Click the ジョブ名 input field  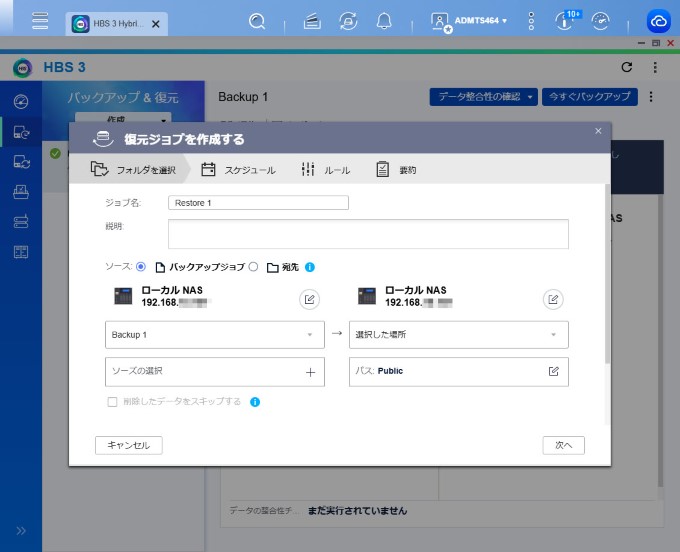pos(258,203)
